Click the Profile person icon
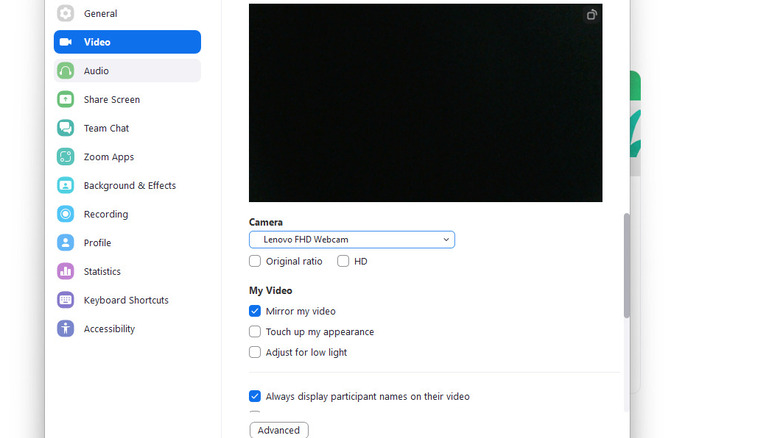 pyautogui.click(x=65, y=243)
